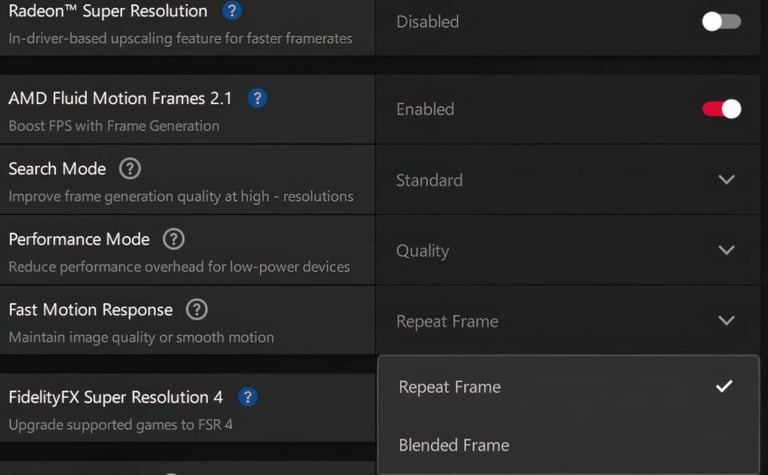Collapse the Fast Motion Response dropdown
768x475 pixels.
click(727, 321)
